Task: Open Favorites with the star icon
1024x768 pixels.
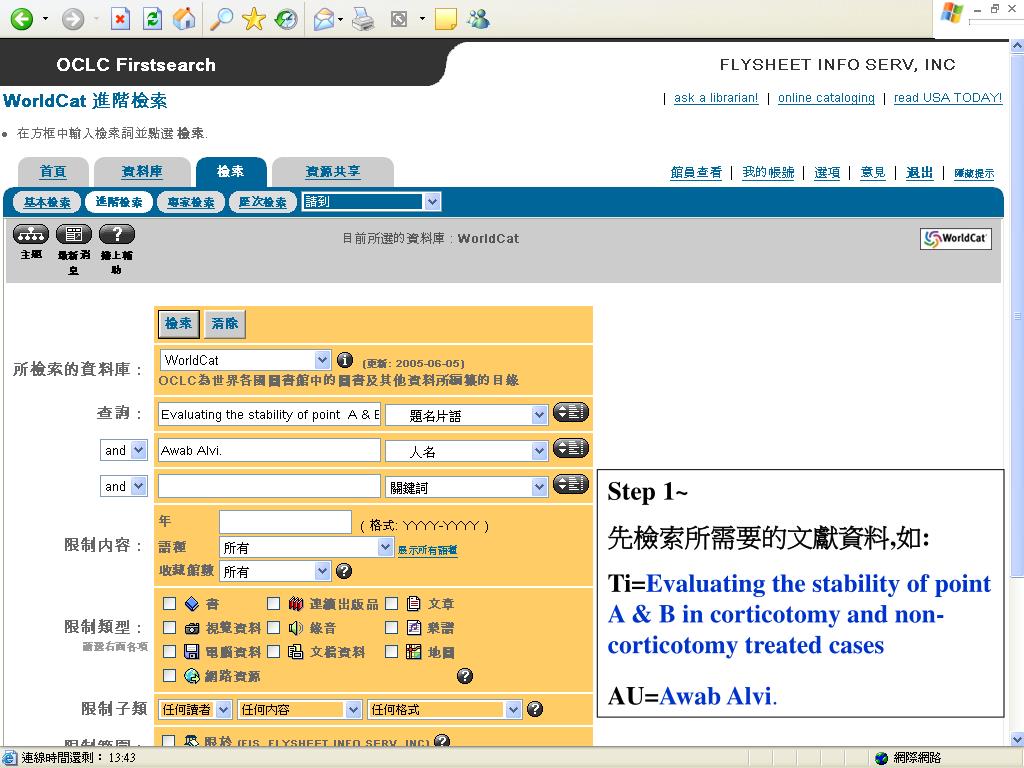Action: pos(253,19)
